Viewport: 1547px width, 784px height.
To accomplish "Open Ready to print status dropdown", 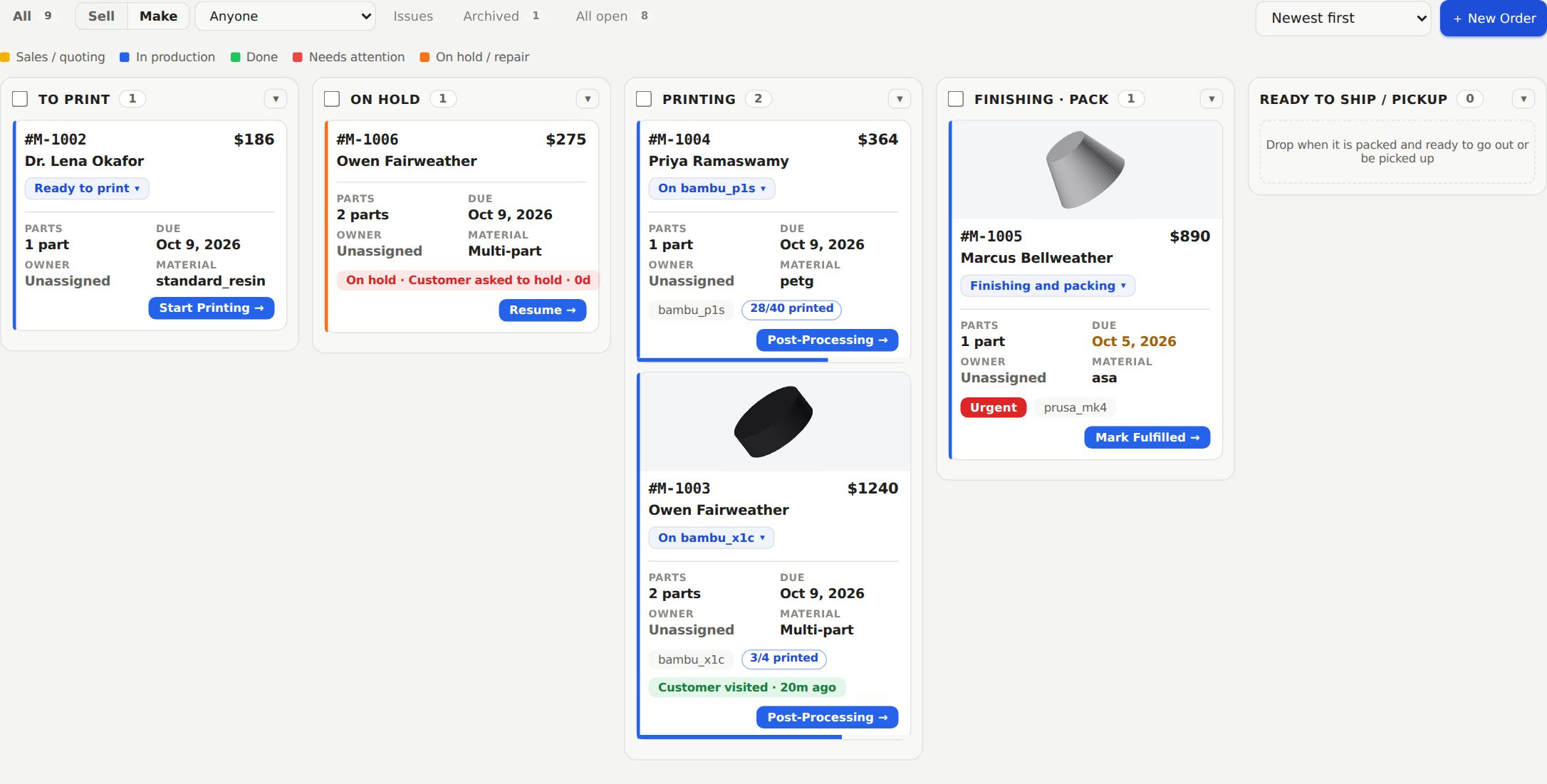I will click(x=87, y=189).
